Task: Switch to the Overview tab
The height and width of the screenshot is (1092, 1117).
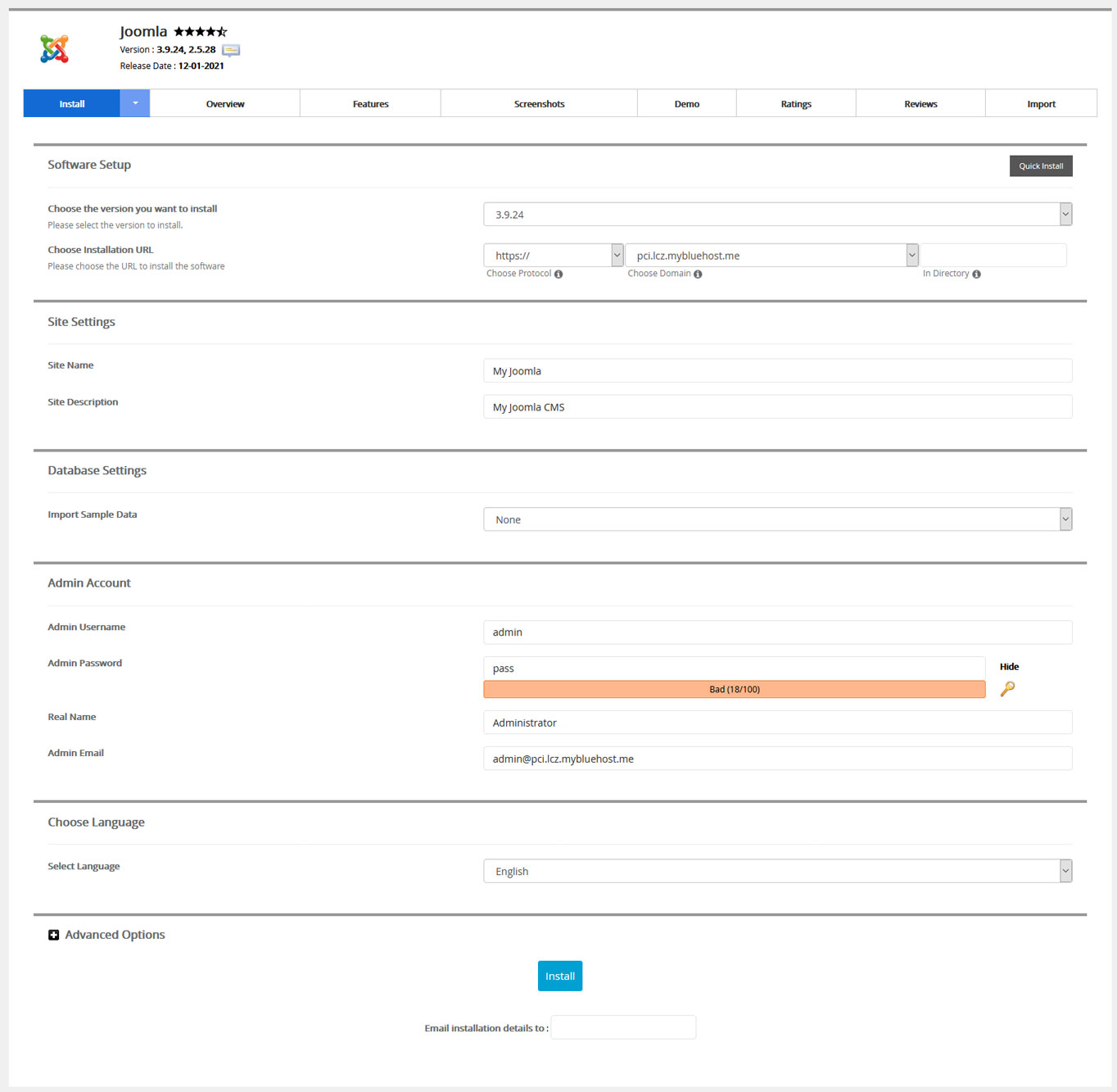Action: click(x=225, y=104)
